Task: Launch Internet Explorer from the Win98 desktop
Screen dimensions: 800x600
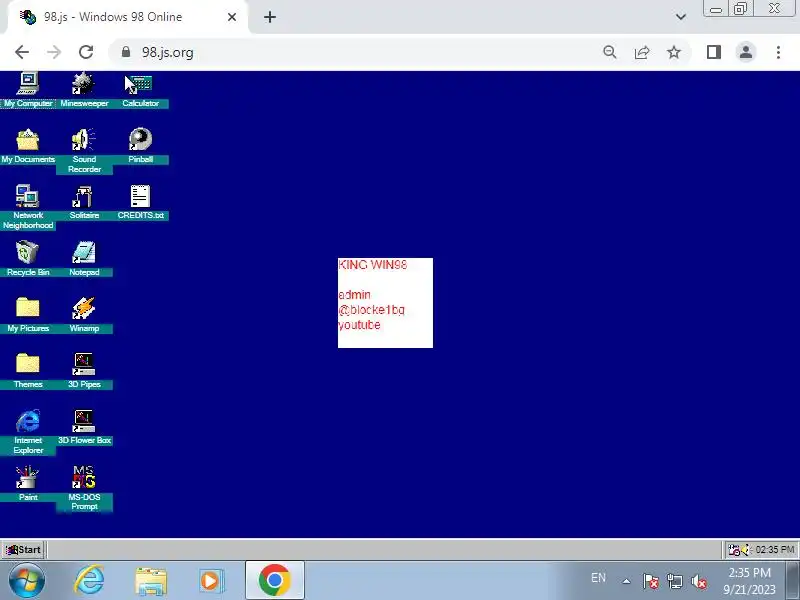Action: [28, 432]
